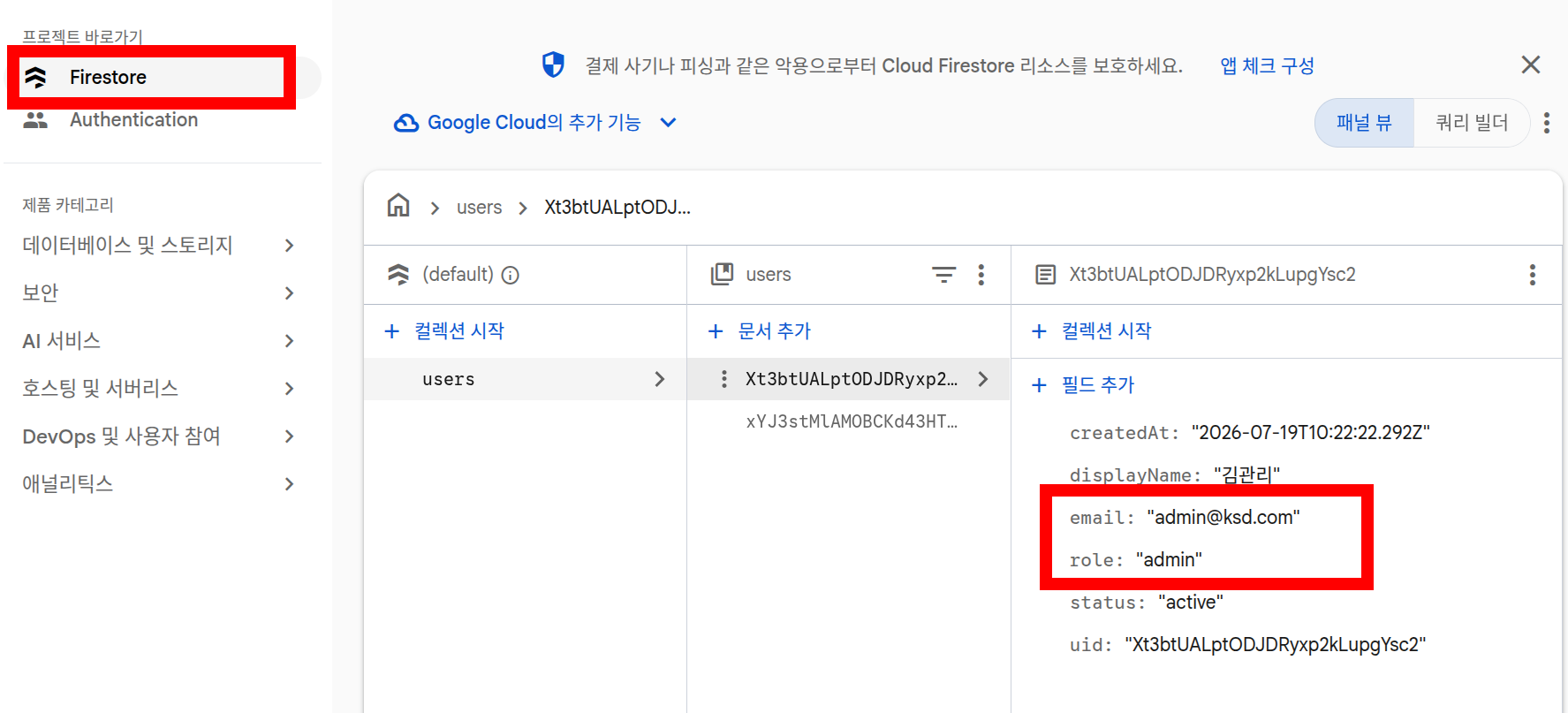Open the document more options menu

(x=1533, y=275)
